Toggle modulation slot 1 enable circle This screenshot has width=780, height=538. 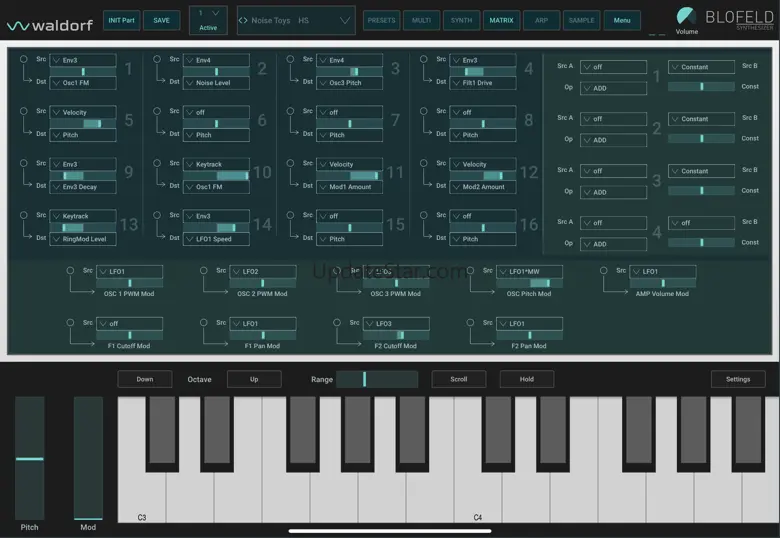pos(23,59)
